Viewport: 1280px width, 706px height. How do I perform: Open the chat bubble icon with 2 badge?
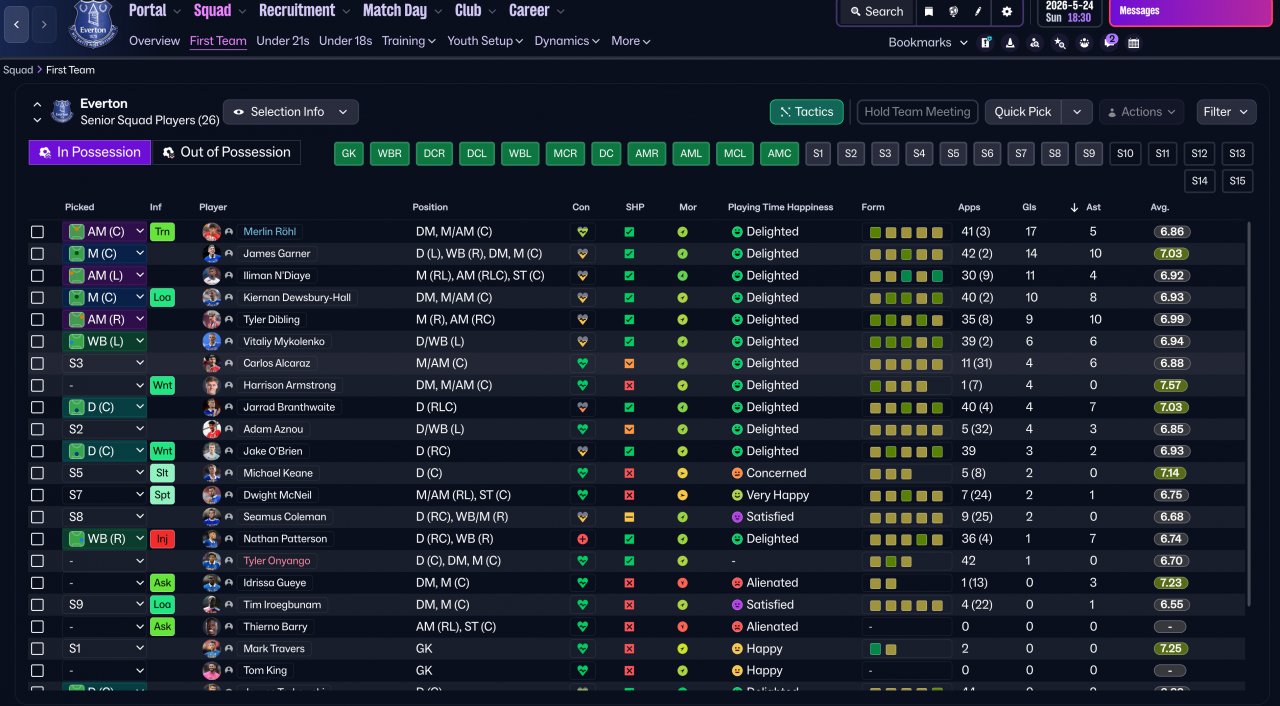pyautogui.click(x=1109, y=43)
